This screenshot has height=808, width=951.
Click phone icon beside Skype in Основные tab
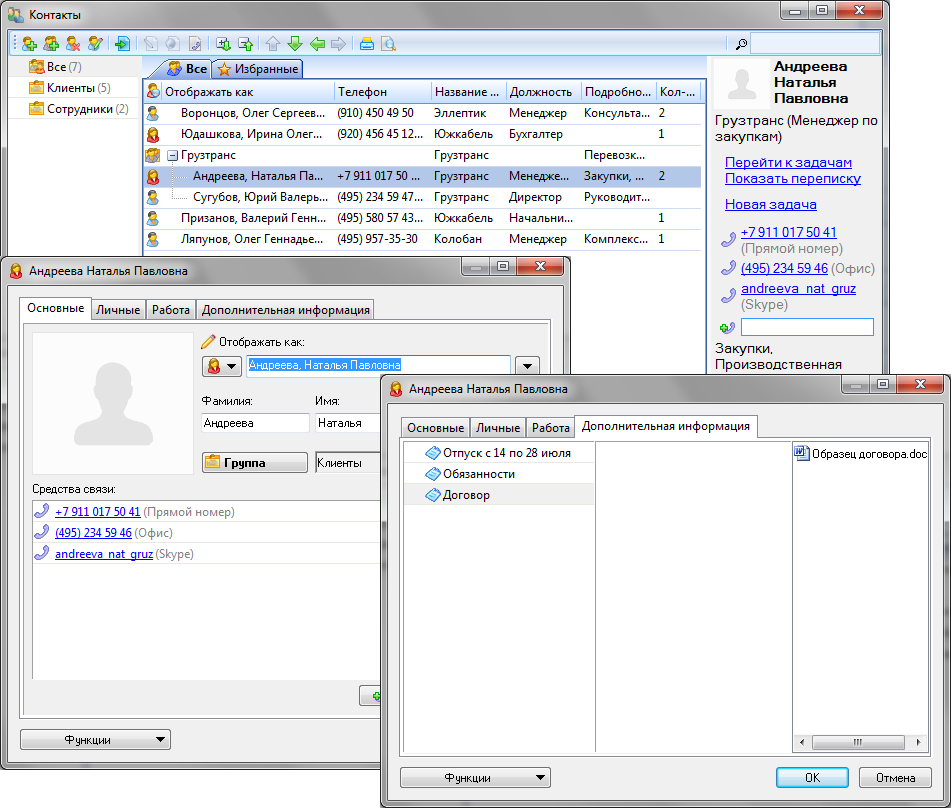pos(42,553)
